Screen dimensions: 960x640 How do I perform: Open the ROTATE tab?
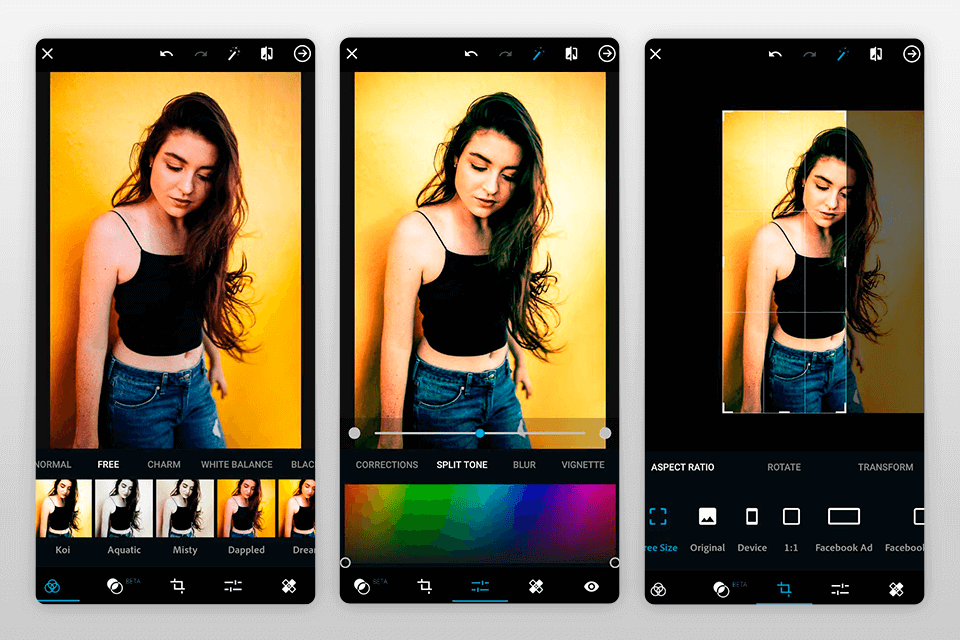click(783, 467)
